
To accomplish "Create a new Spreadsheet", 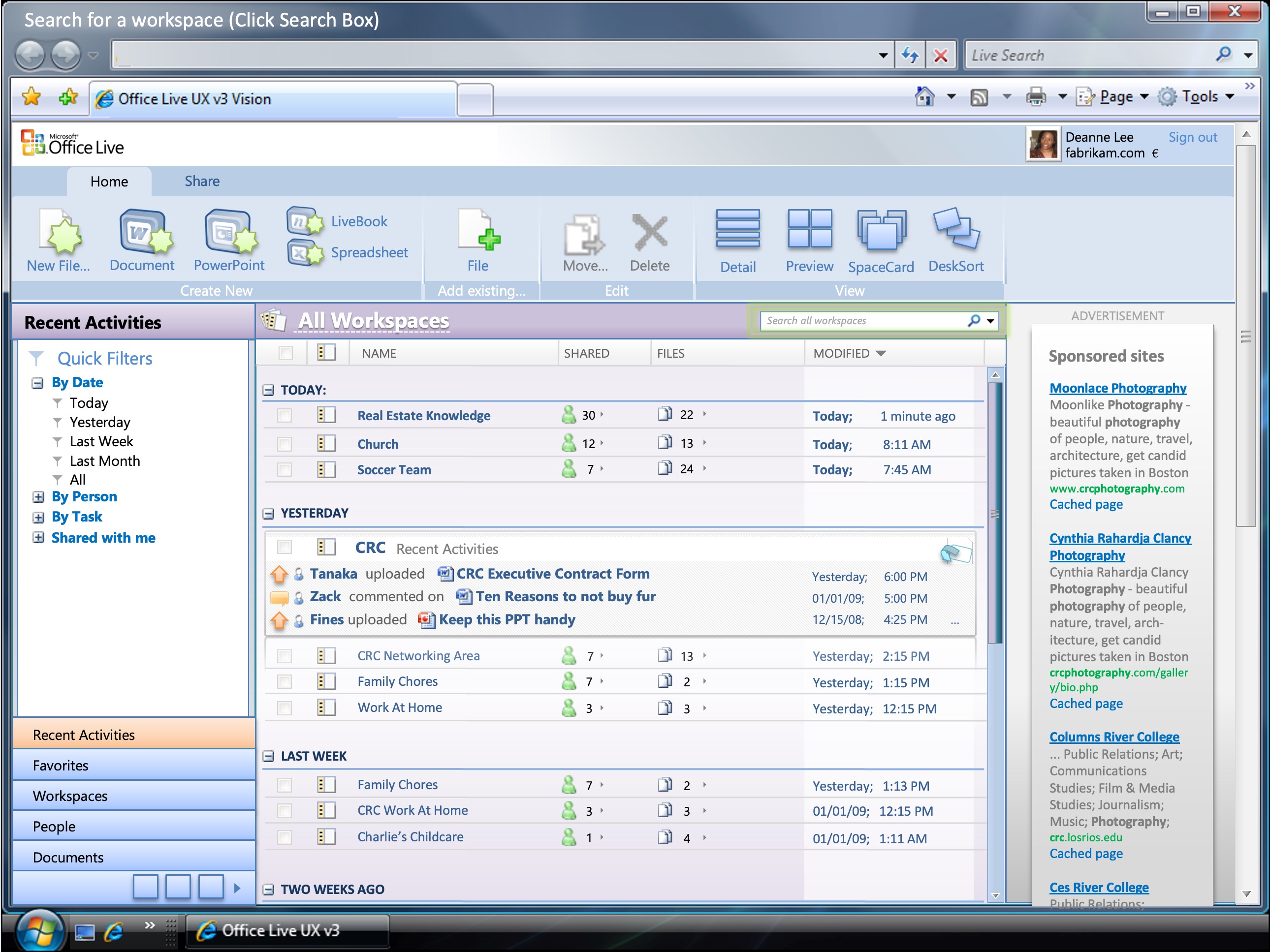I will point(348,252).
